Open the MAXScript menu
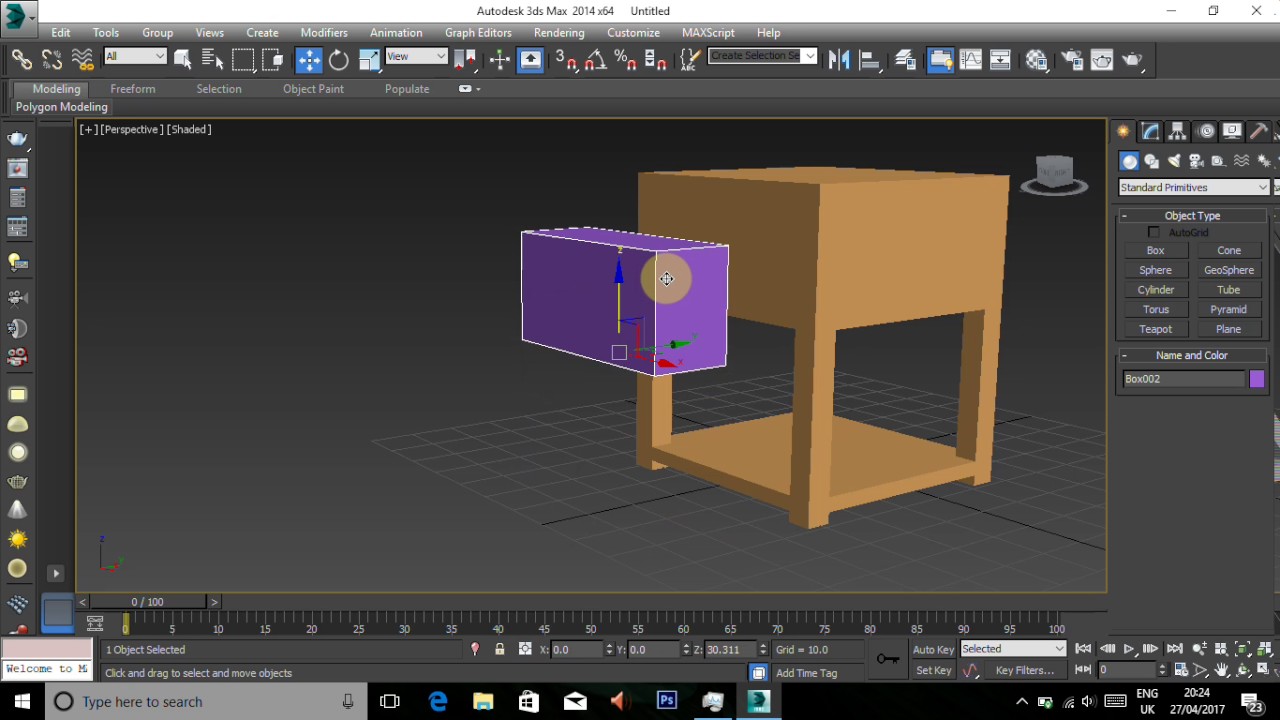Image resolution: width=1280 pixels, height=720 pixels. (x=708, y=33)
